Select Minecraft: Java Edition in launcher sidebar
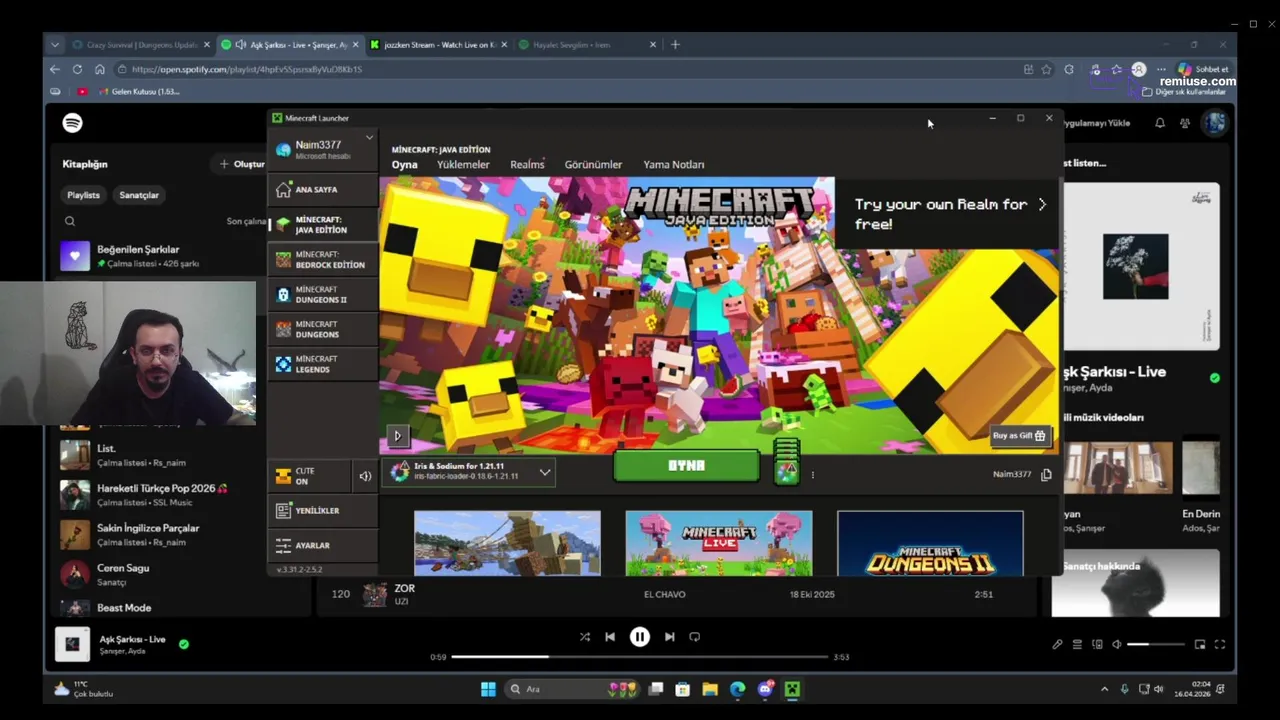 click(x=322, y=224)
